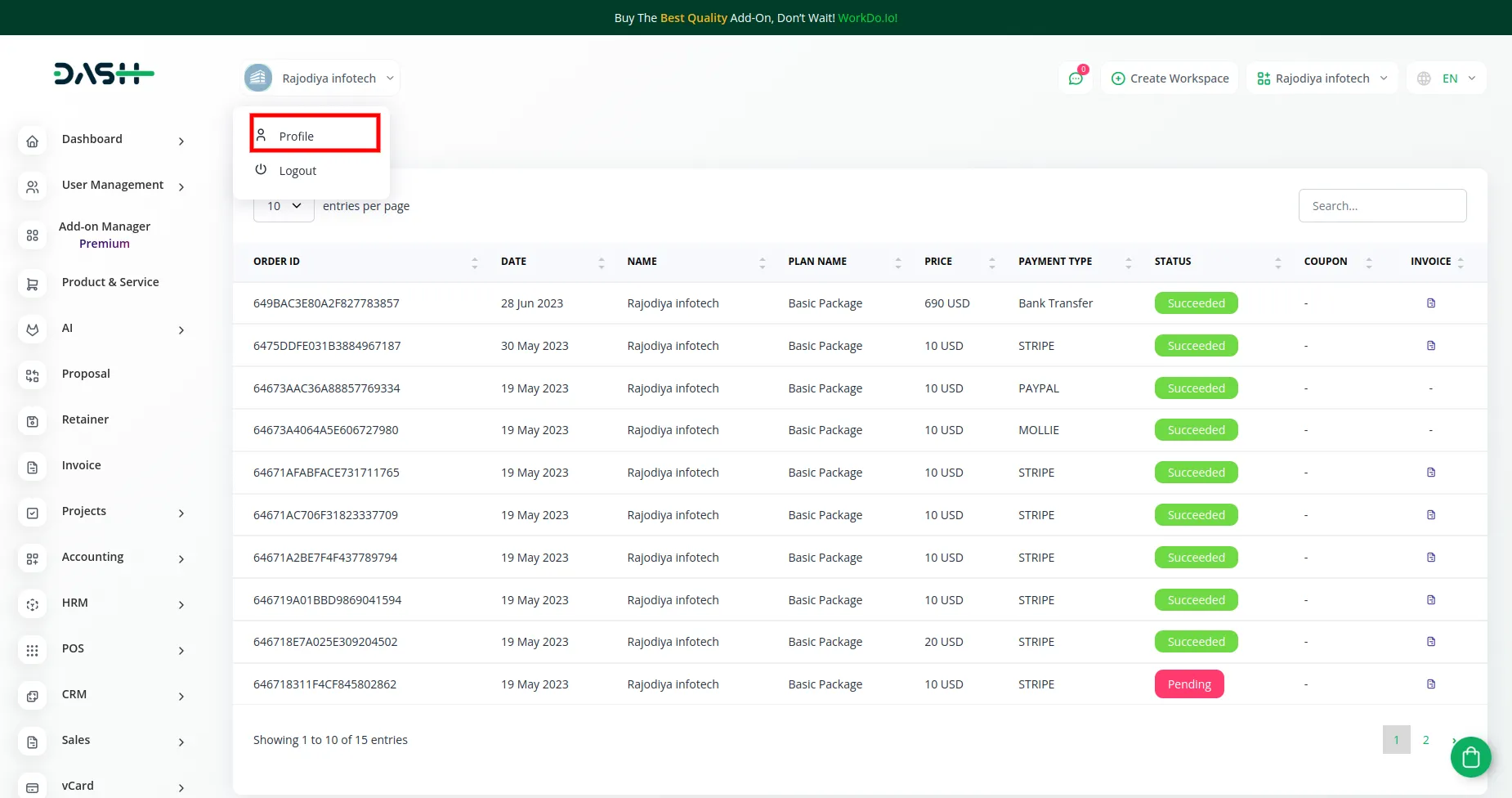Click the floating shopping bag button
1512x798 pixels.
[1470, 757]
